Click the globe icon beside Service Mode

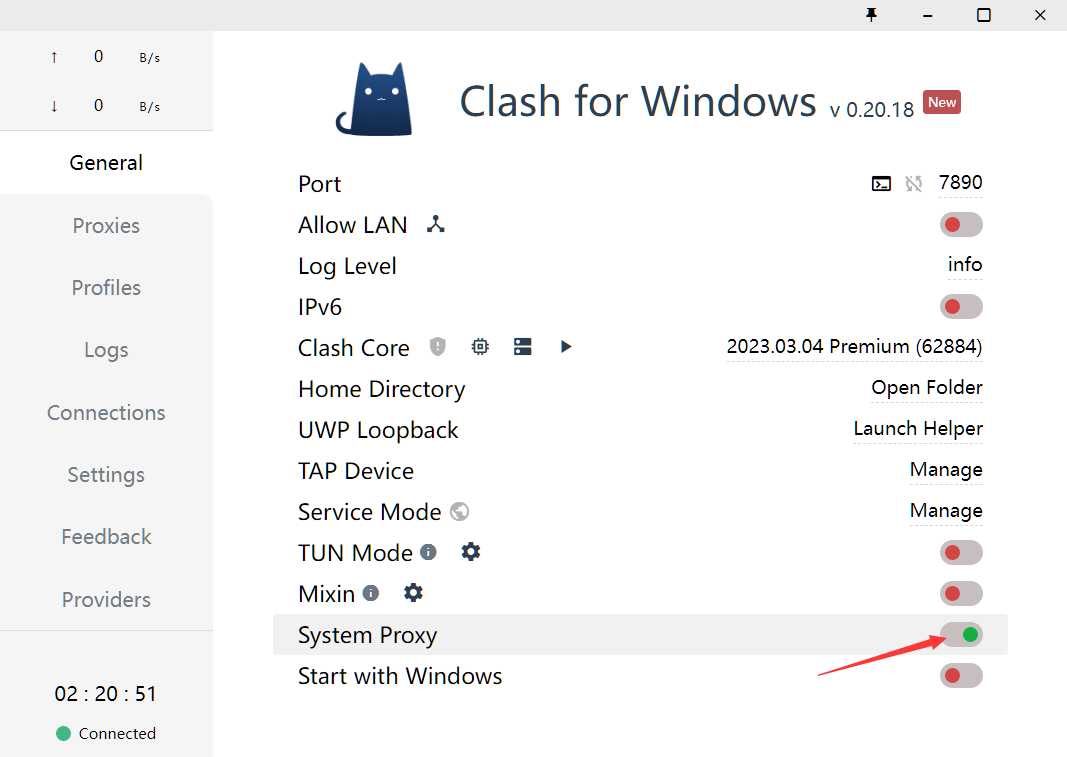460,511
